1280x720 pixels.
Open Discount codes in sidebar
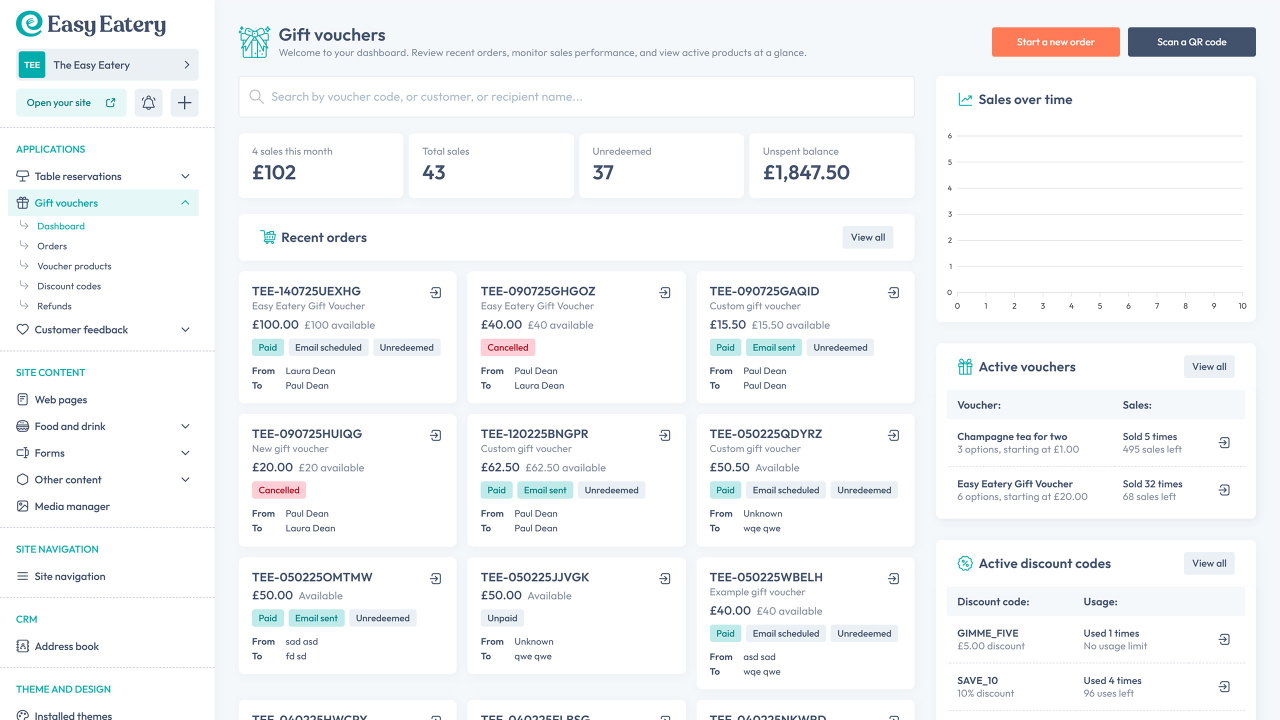69,286
